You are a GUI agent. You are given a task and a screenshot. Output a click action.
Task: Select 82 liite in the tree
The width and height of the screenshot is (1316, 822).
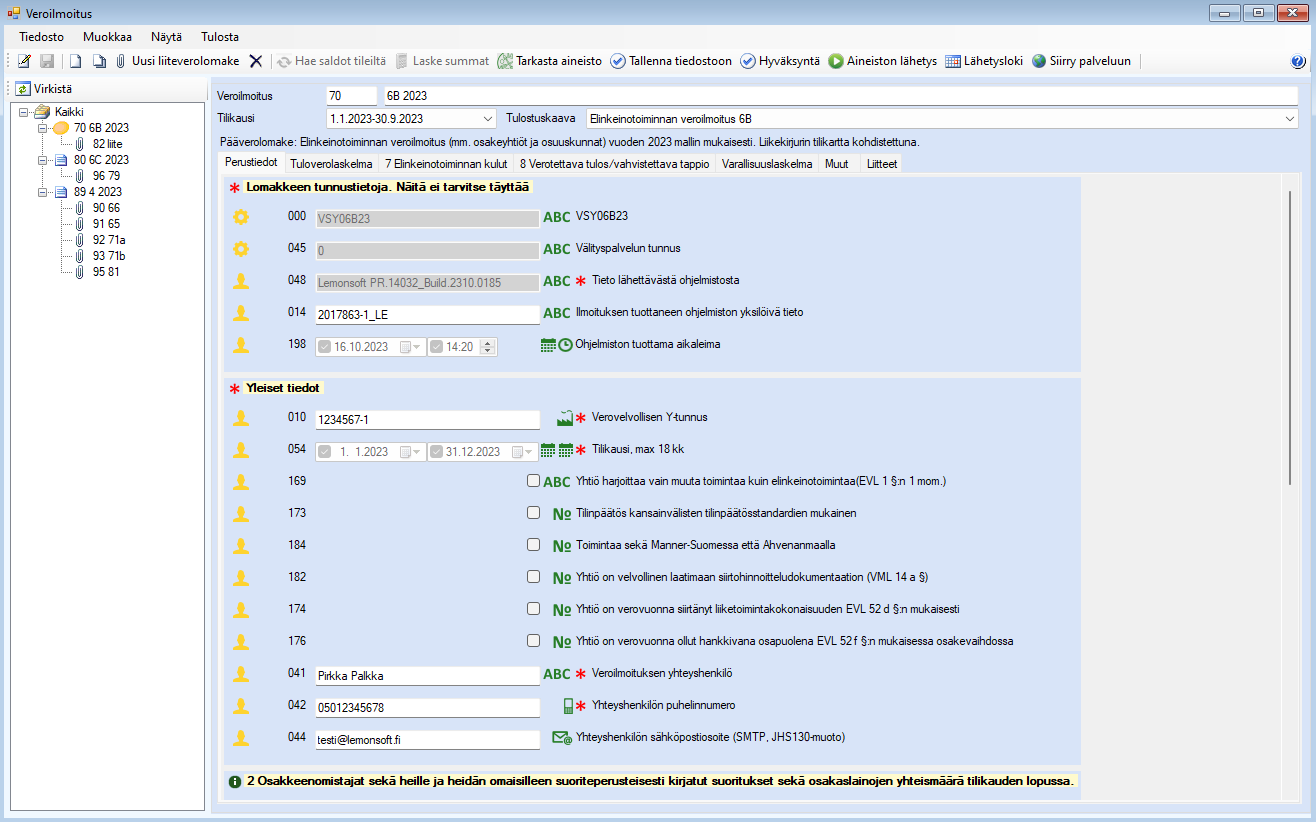click(x=107, y=143)
